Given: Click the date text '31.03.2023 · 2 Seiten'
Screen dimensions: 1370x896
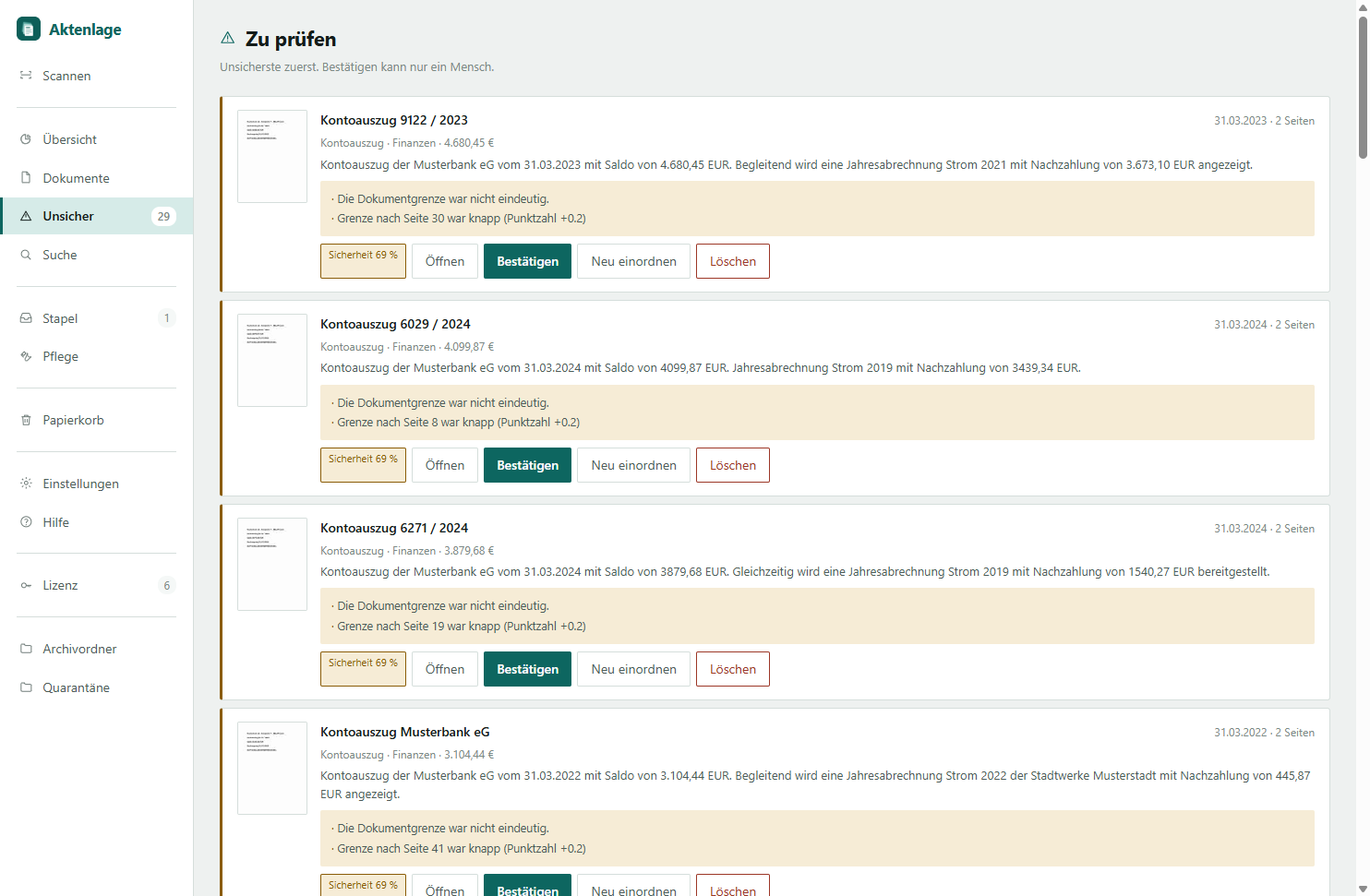Looking at the screenshot, I should click(x=1264, y=121).
